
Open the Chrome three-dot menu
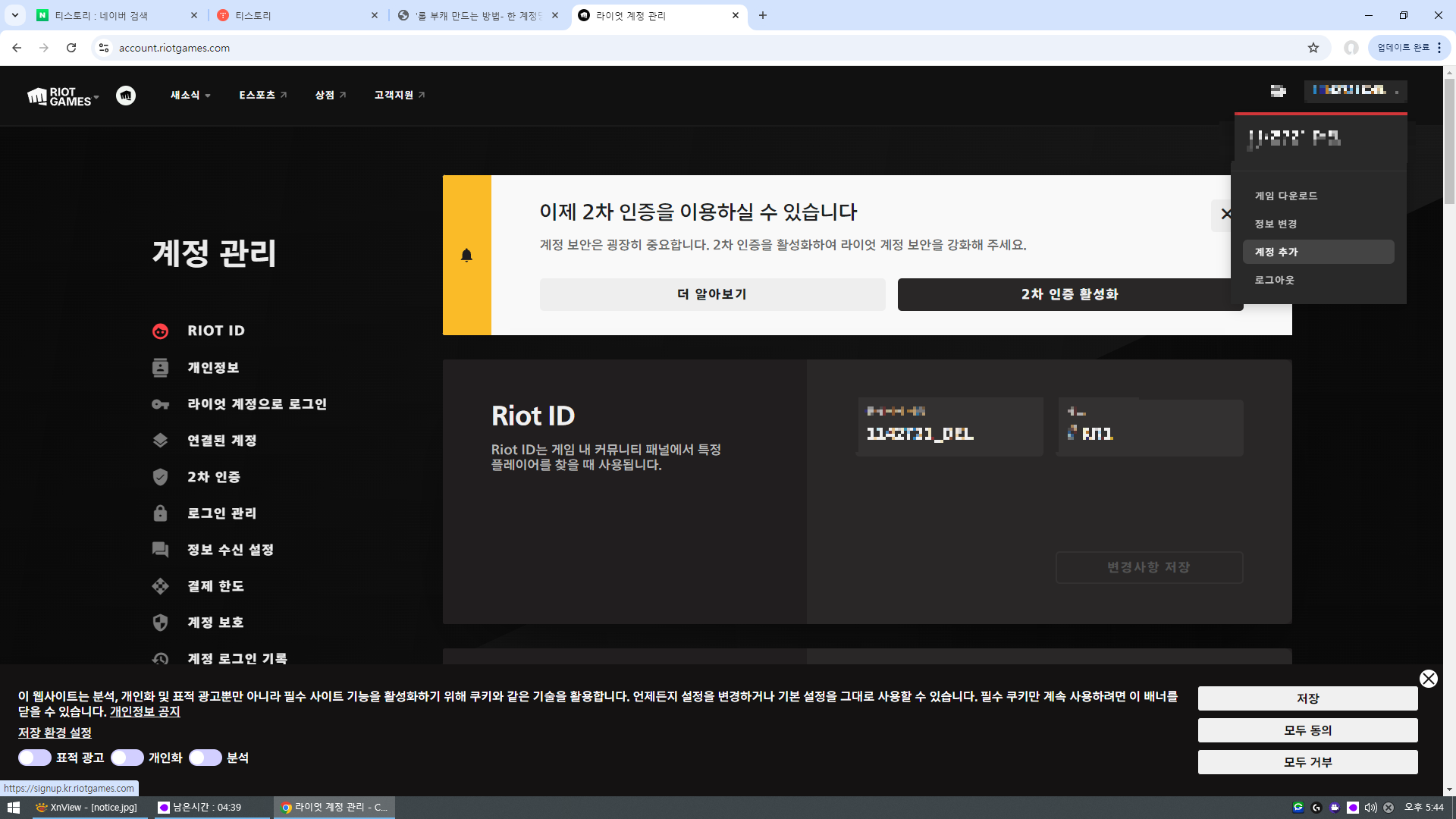[x=1439, y=48]
